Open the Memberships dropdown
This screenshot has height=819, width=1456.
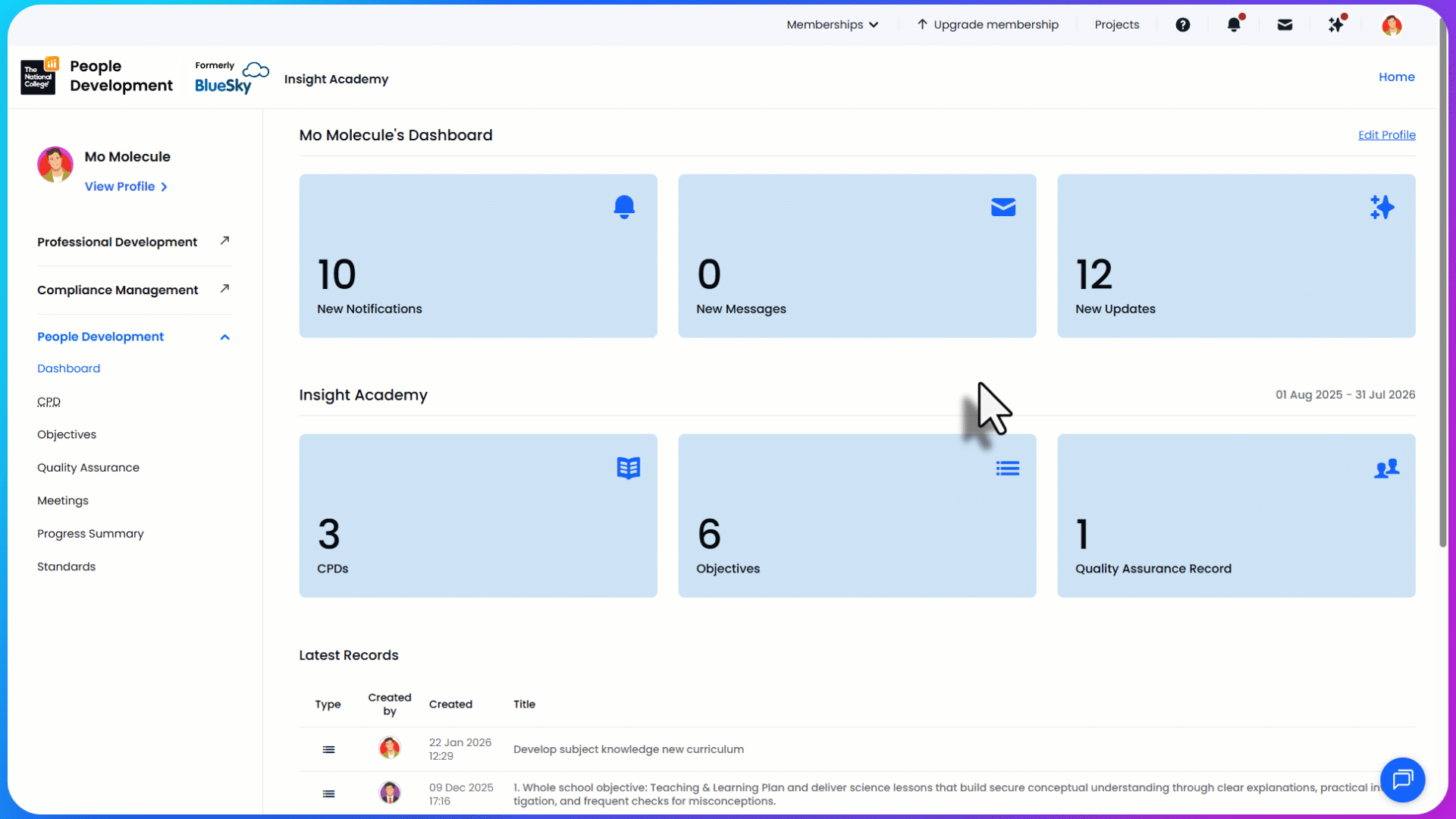[x=832, y=25]
